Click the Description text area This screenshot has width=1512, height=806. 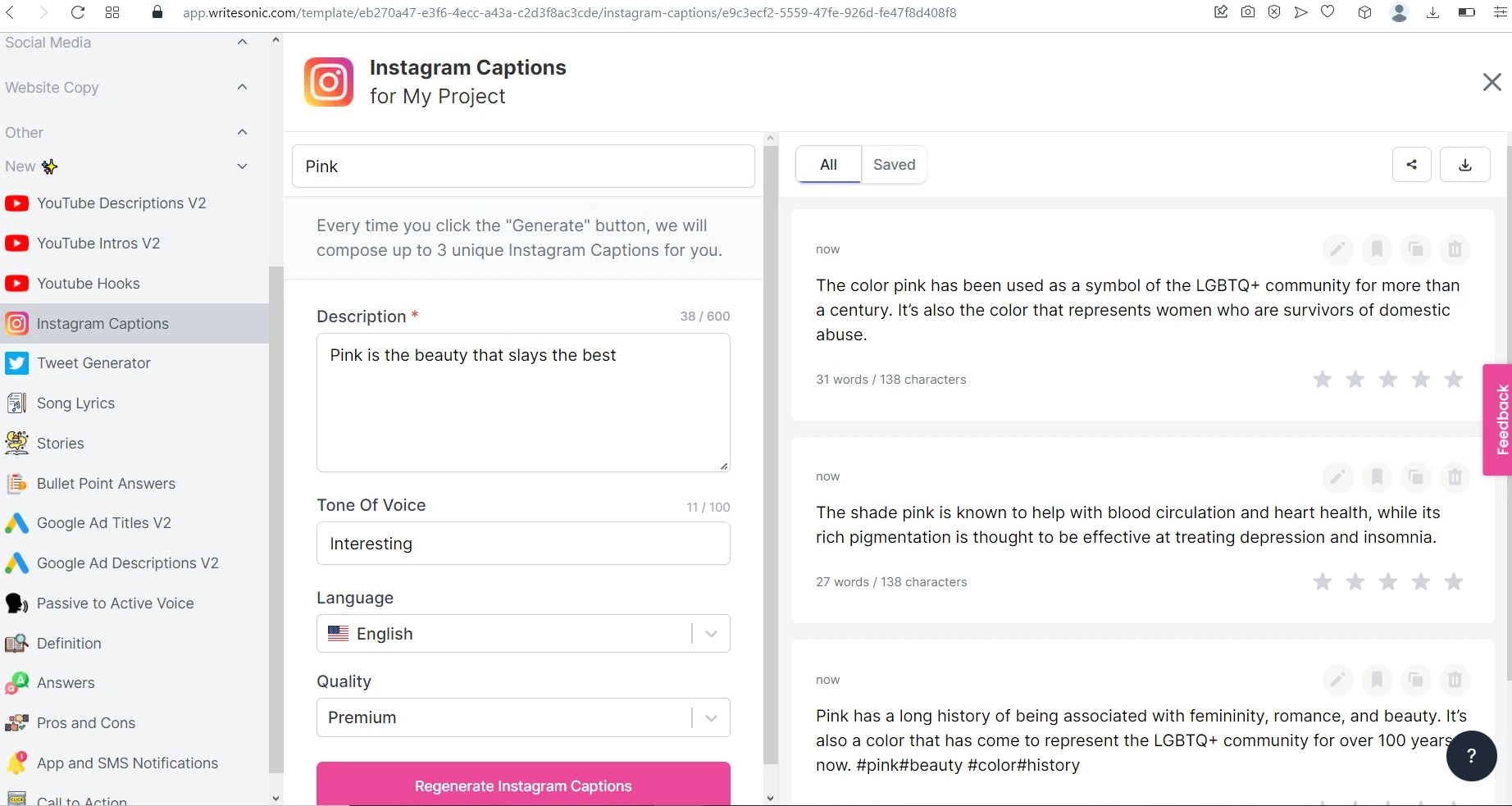click(x=523, y=403)
